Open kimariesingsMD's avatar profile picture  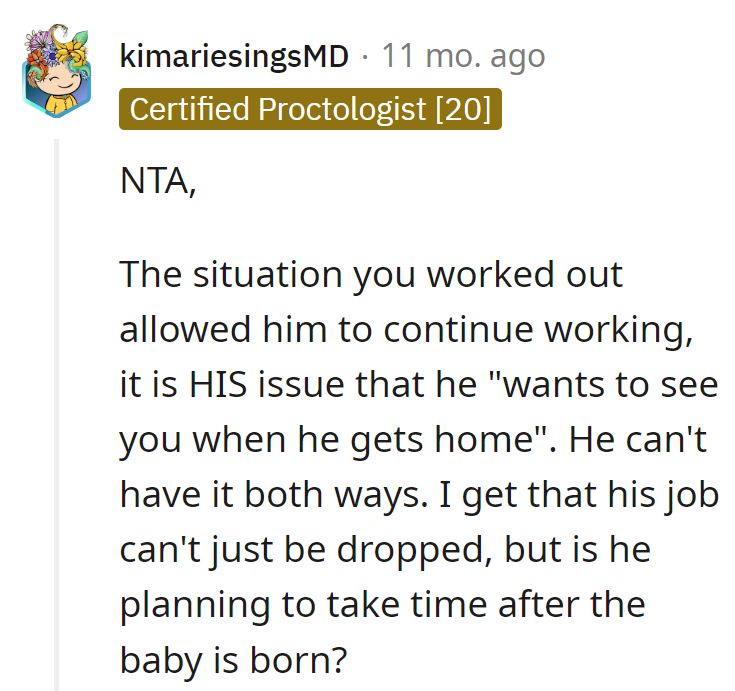pyautogui.click(x=57, y=70)
